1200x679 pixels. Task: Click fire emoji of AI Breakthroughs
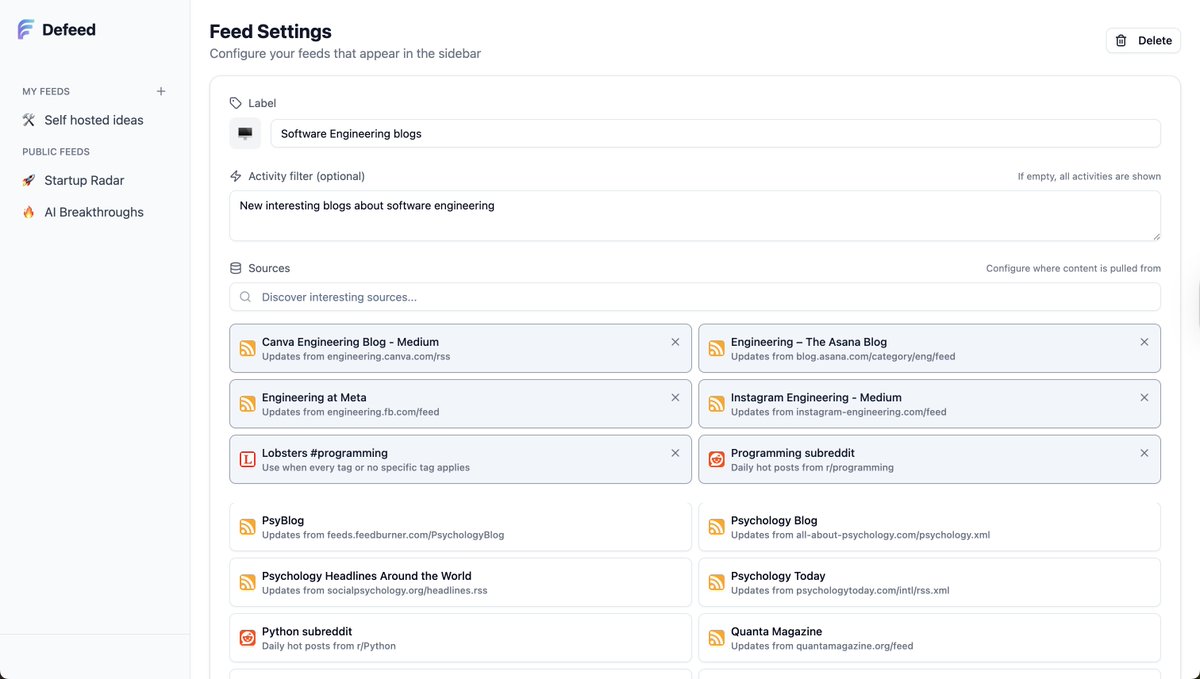tap(28, 212)
